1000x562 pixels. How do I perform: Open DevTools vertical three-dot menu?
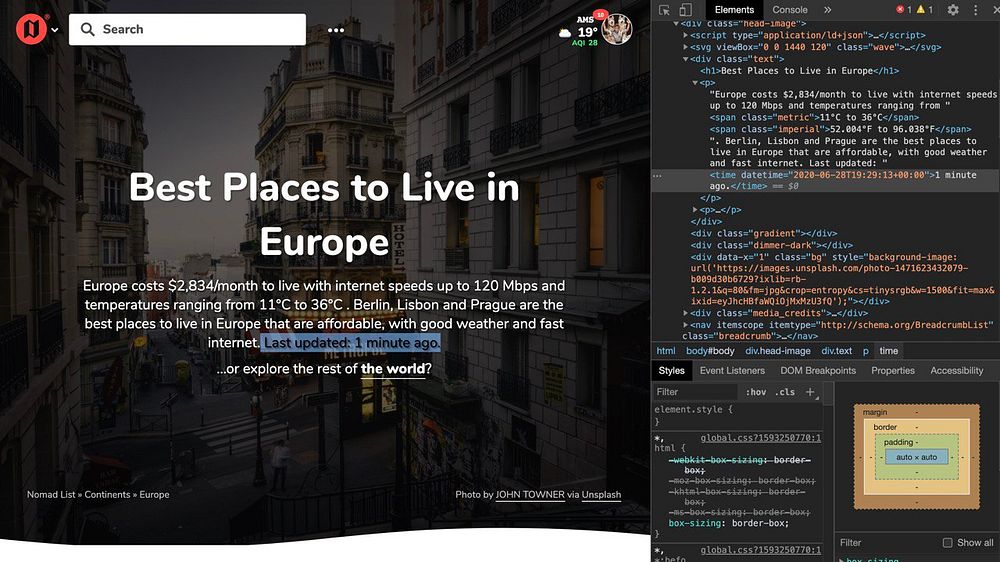(975, 10)
